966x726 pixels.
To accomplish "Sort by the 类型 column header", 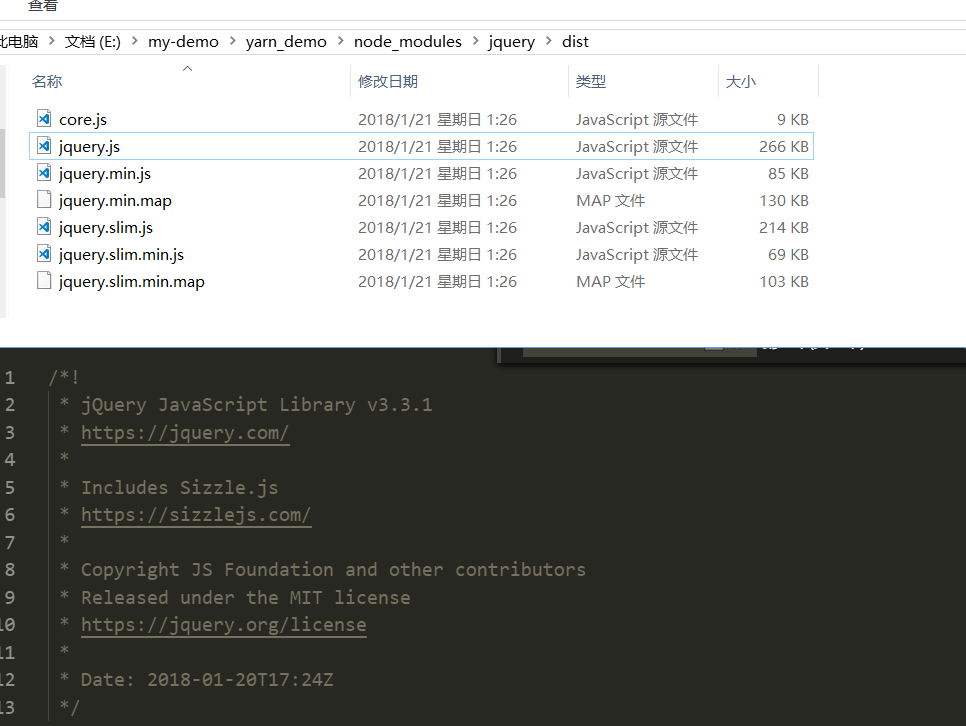I will pyautogui.click(x=591, y=82).
